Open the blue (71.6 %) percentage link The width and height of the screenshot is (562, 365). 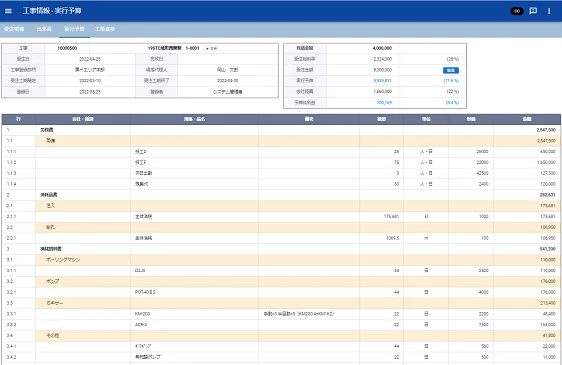(x=451, y=81)
